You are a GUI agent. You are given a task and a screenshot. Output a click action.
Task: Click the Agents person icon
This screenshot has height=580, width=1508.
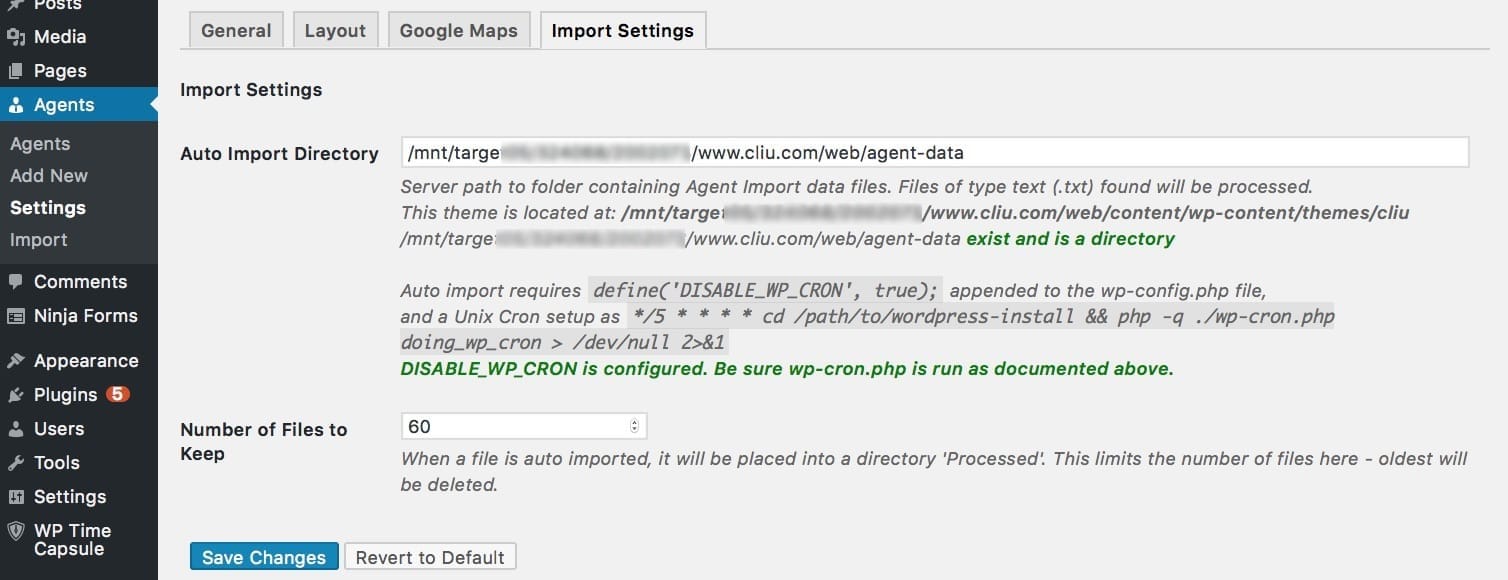coord(16,105)
